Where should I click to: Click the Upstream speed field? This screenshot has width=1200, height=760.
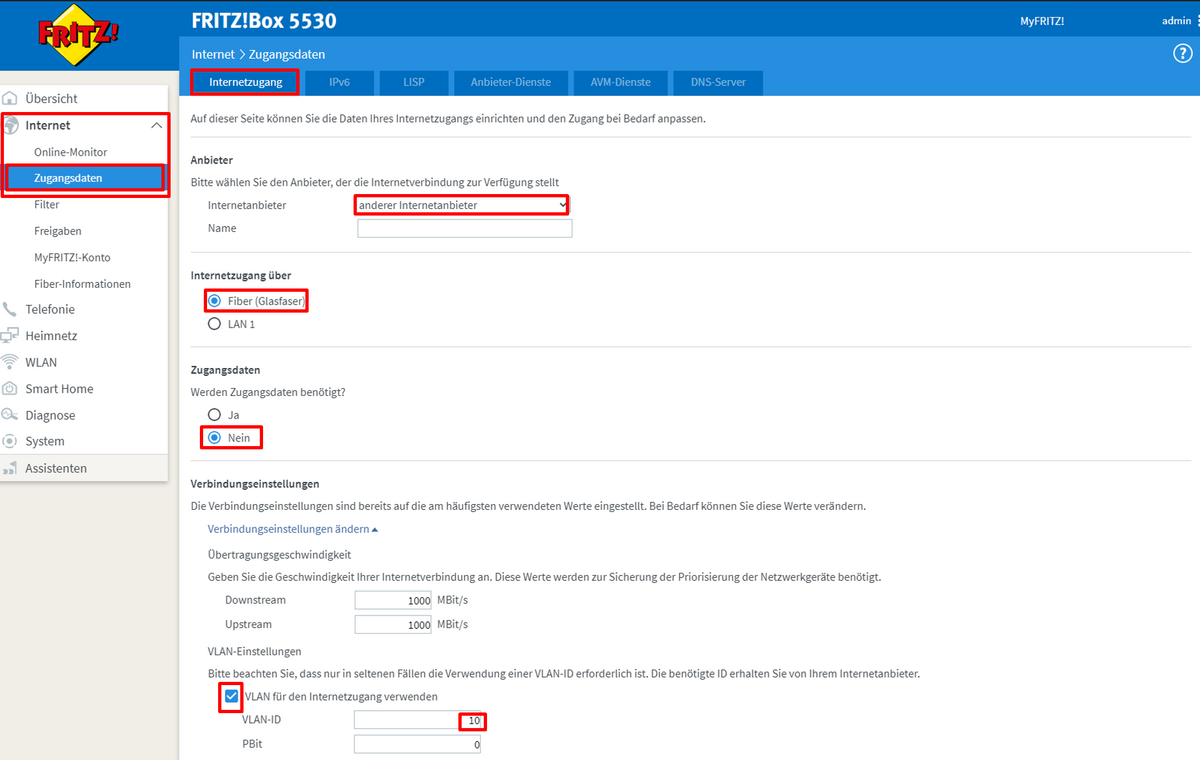(x=394, y=624)
